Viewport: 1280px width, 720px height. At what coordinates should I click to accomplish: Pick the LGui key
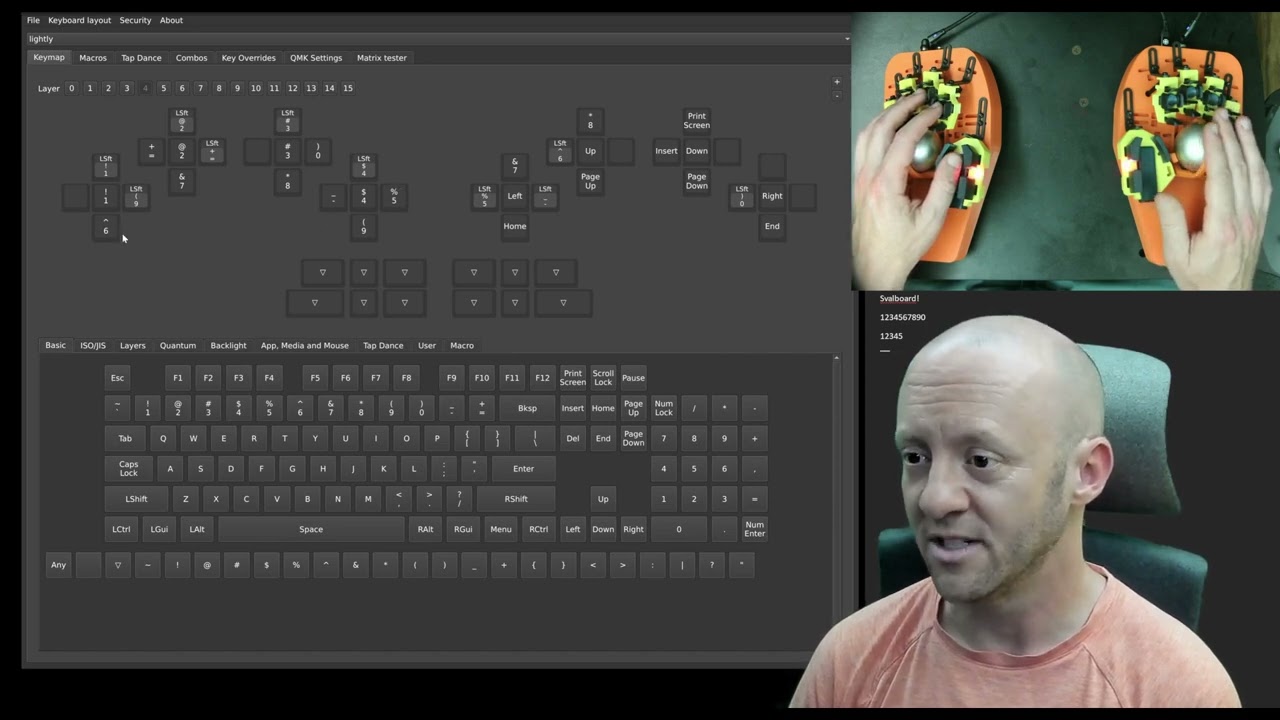click(x=159, y=529)
